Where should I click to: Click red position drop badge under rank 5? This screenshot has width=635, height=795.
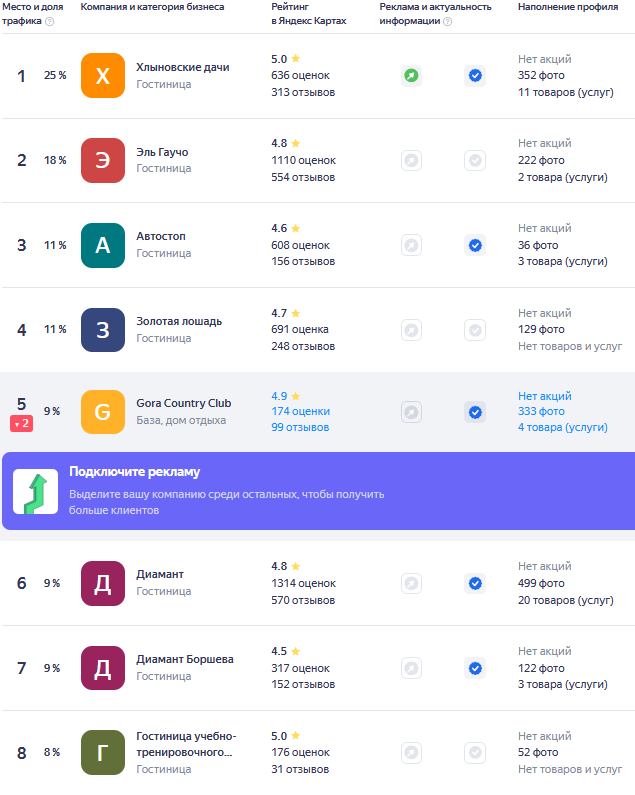point(22,423)
